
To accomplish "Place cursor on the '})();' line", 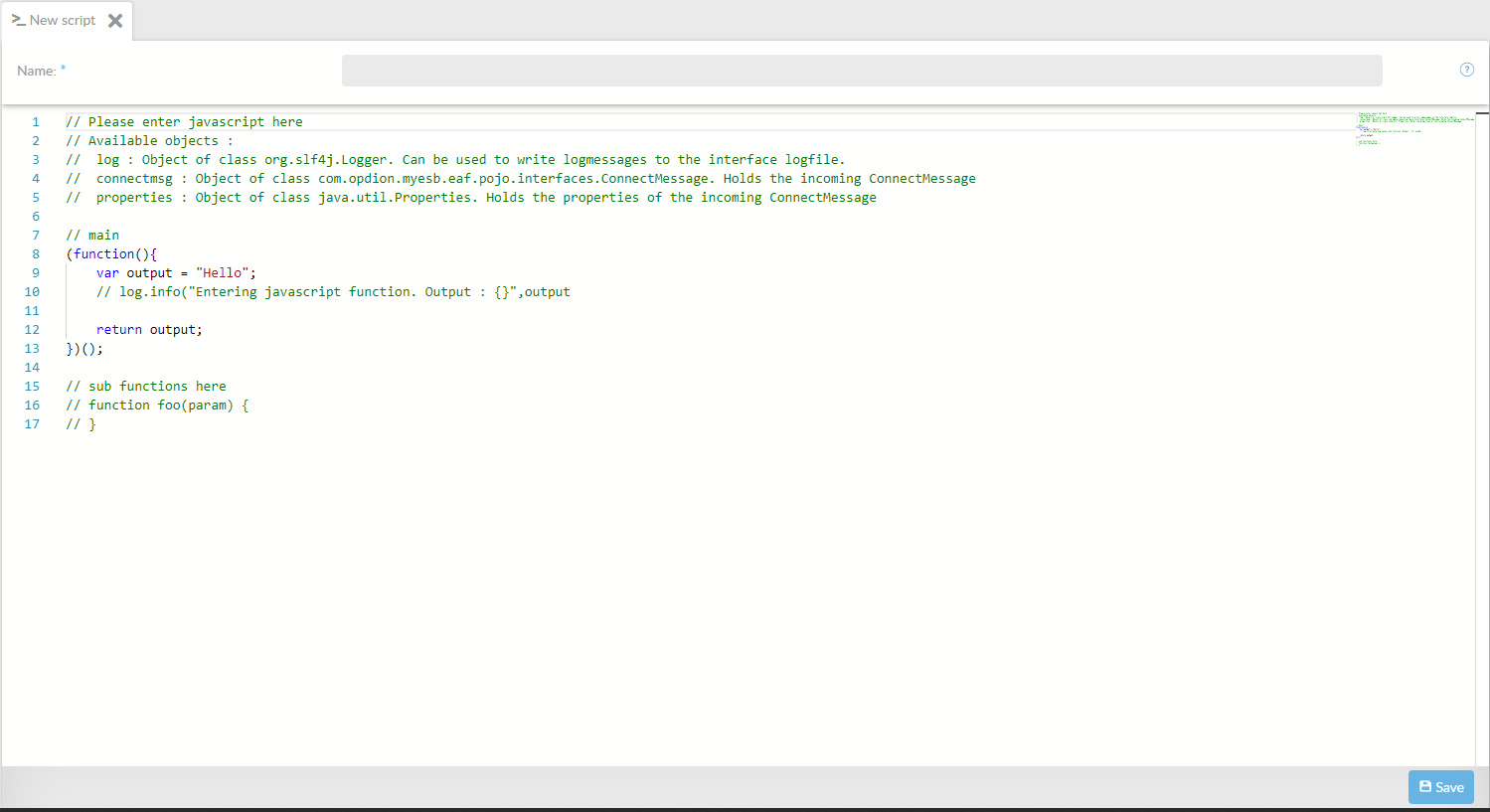I will click(x=84, y=349).
